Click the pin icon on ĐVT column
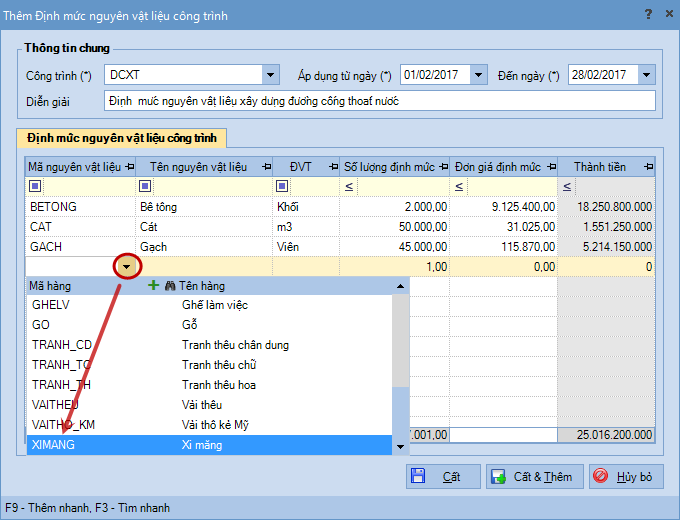This screenshot has width=680, height=520. click(332, 167)
